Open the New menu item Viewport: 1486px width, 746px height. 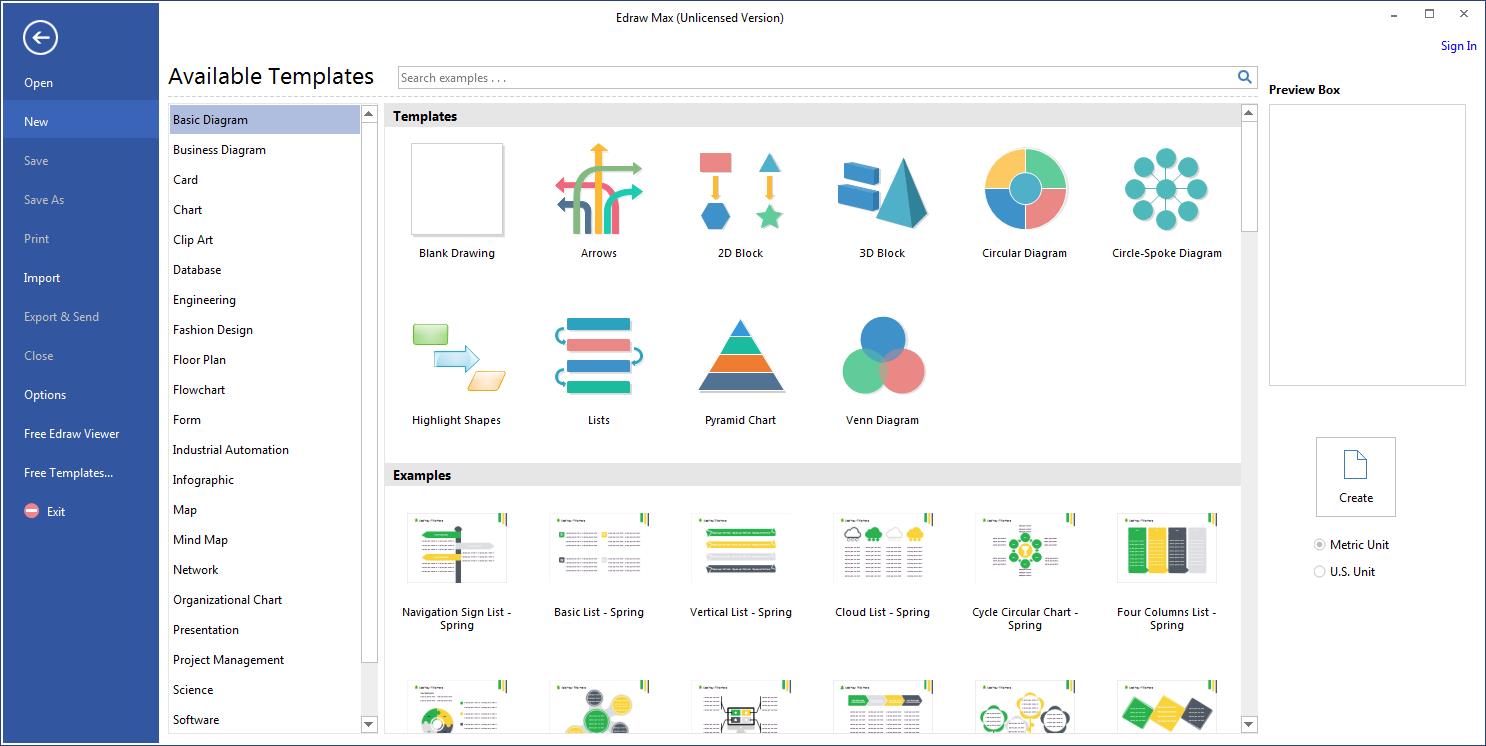[x=36, y=121]
